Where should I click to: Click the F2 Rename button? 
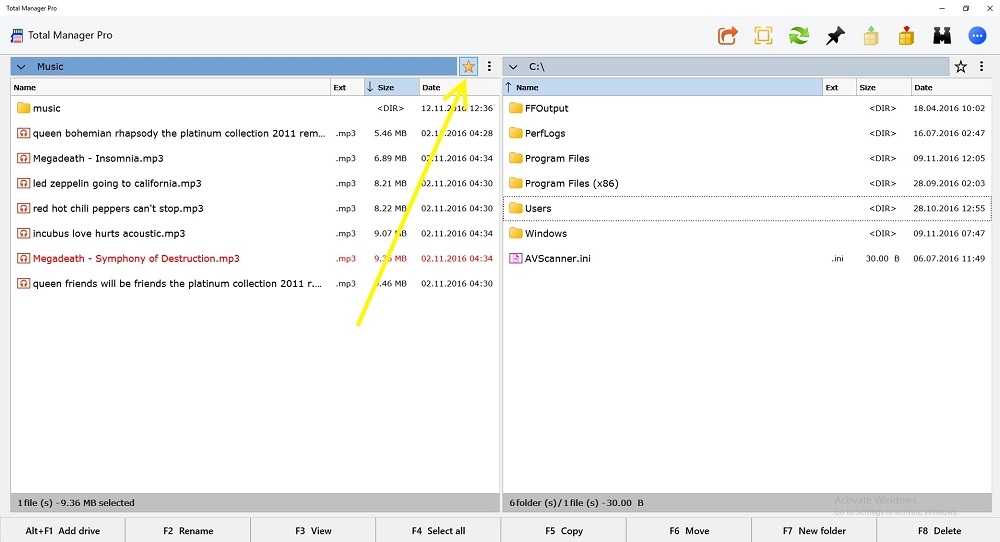[x=188, y=531]
